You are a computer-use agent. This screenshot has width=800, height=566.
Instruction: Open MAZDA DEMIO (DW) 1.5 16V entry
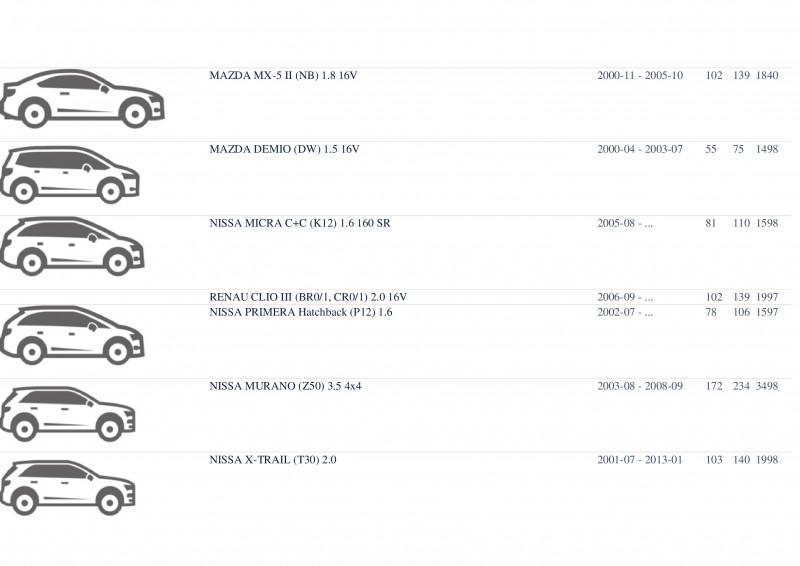point(284,150)
